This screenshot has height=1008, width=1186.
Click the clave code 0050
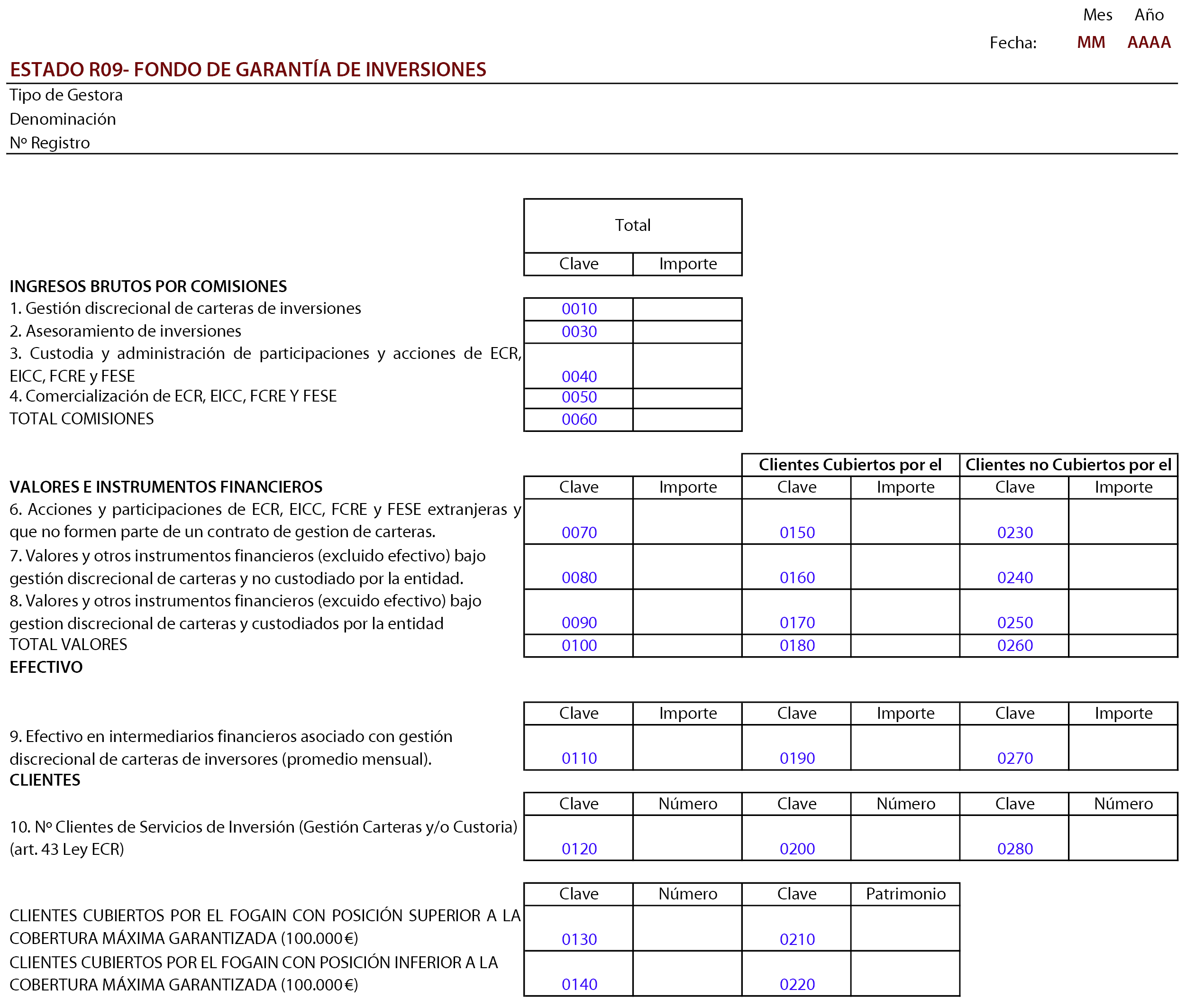(579, 397)
